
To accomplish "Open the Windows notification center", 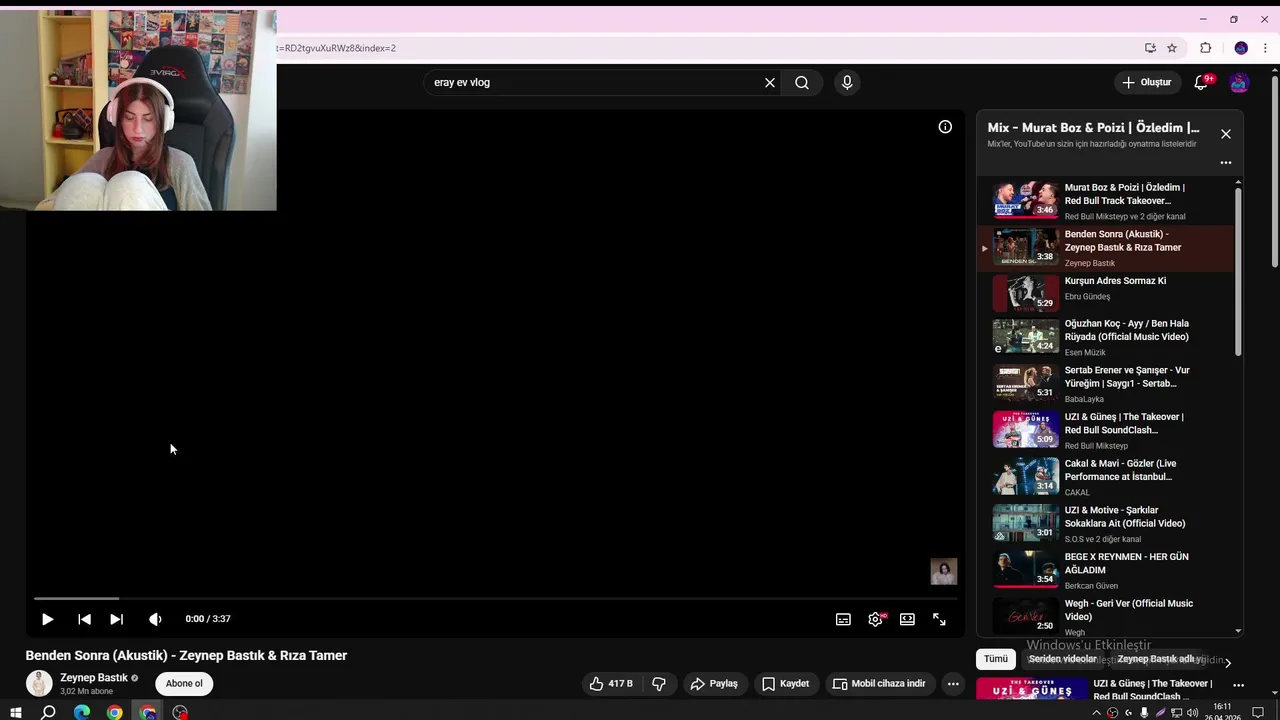I will point(1258,713).
